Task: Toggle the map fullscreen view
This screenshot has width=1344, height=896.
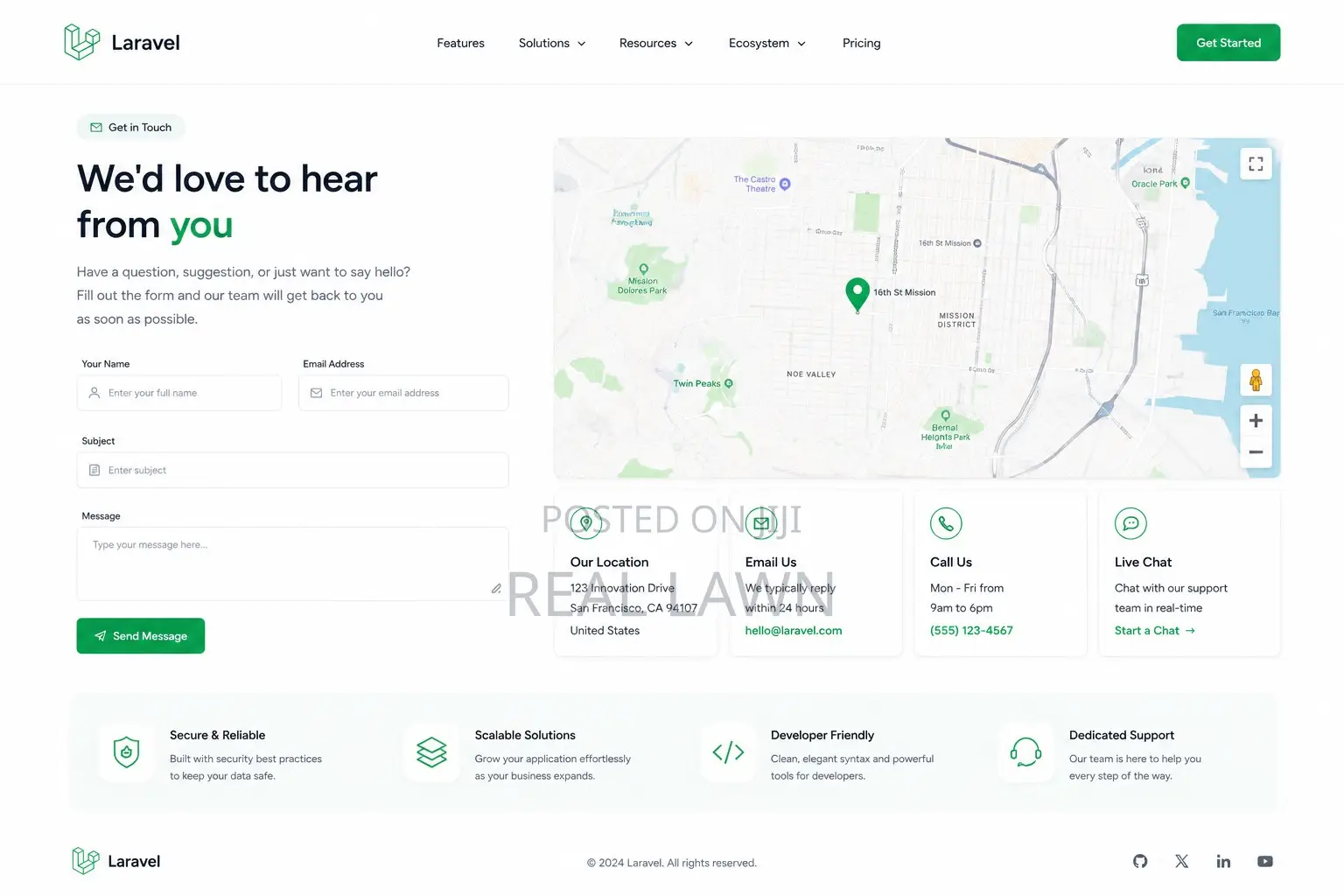Action: click(x=1256, y=164)
